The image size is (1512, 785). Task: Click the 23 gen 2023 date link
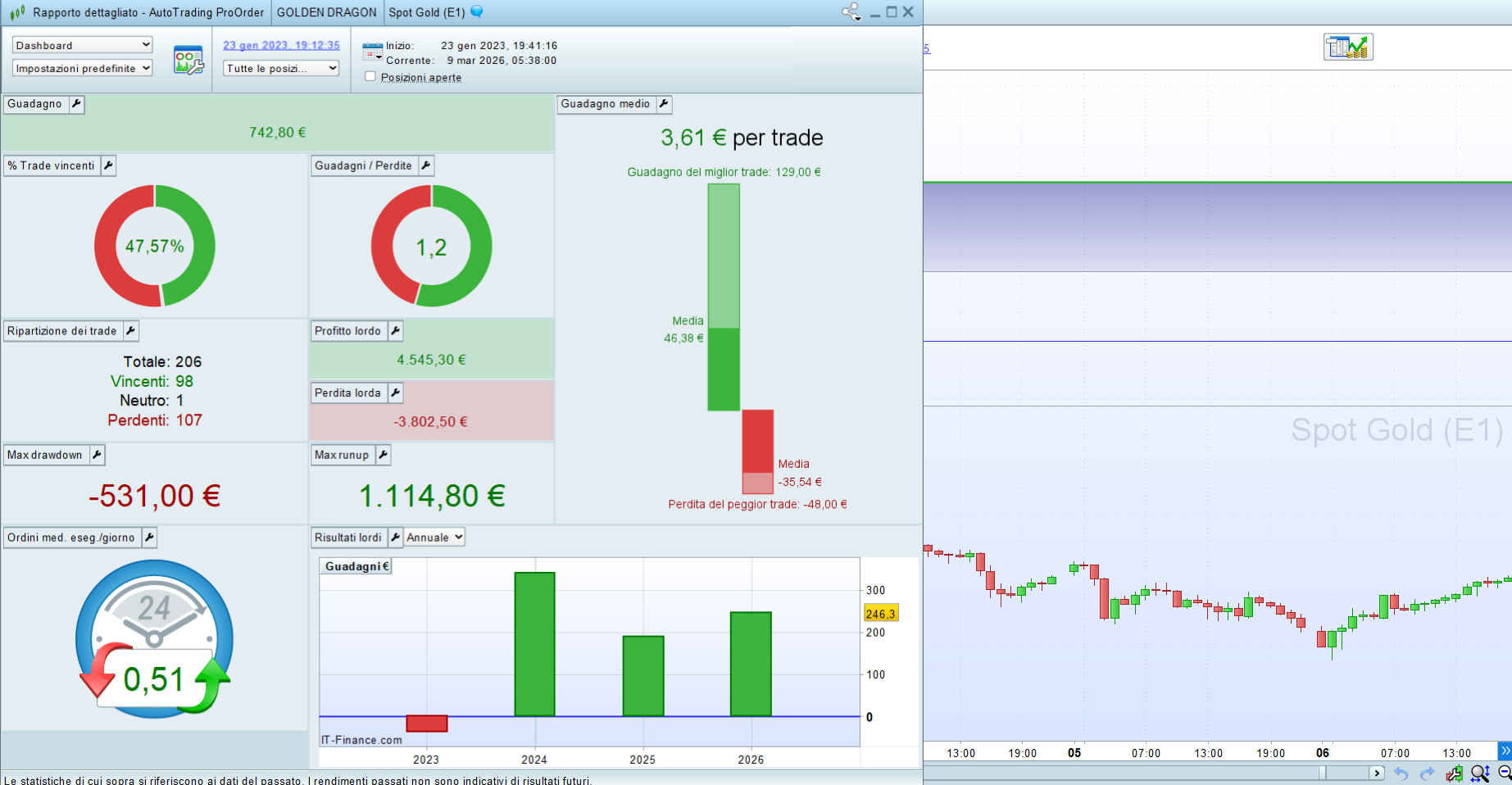click(x=281, y=45)
